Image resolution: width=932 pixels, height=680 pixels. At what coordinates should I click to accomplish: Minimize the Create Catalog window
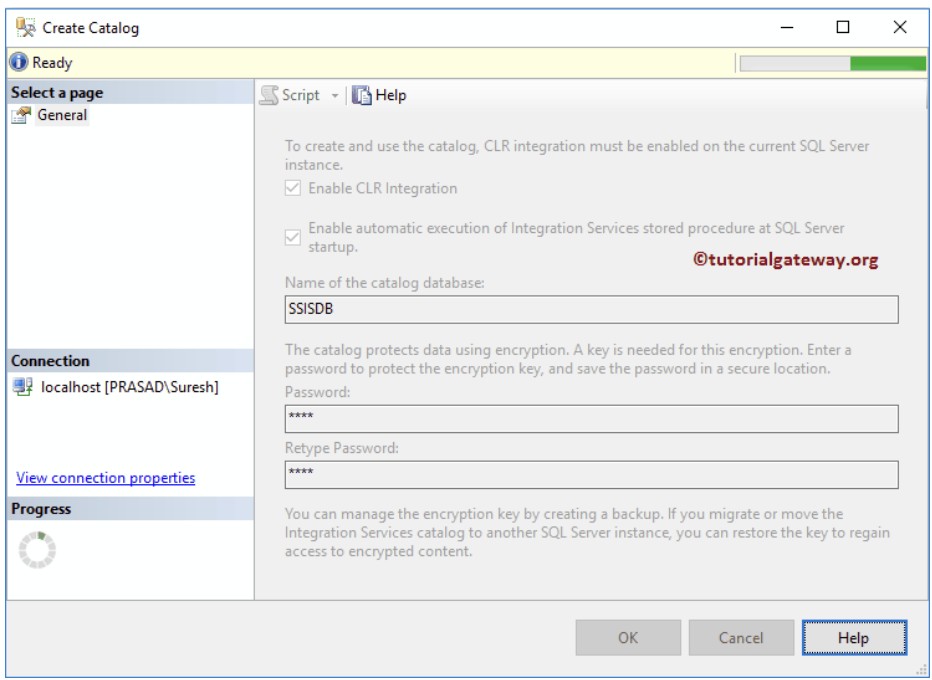tap(787, 27)
